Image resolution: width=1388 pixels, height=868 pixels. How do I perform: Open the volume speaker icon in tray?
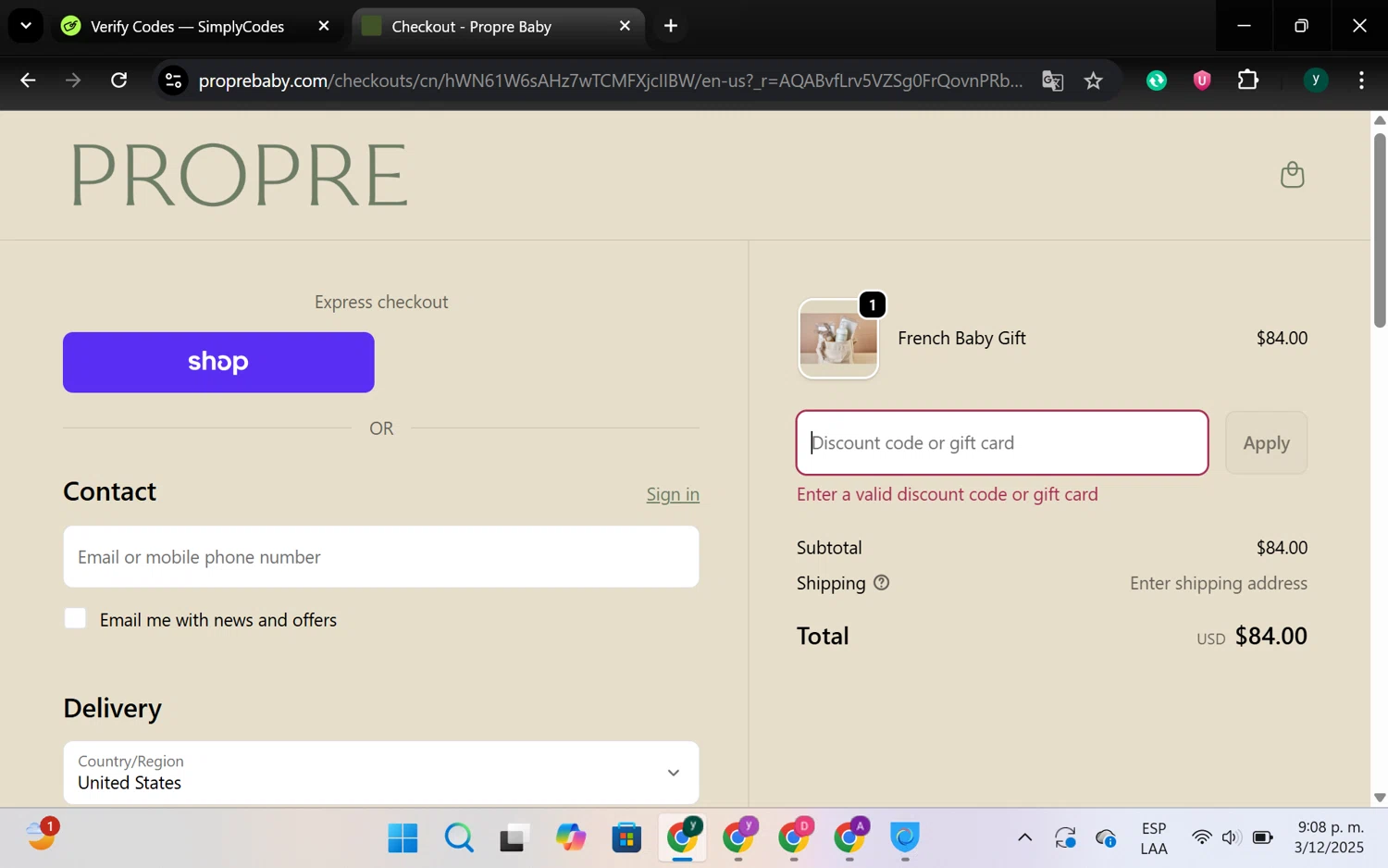point(1231,837)
